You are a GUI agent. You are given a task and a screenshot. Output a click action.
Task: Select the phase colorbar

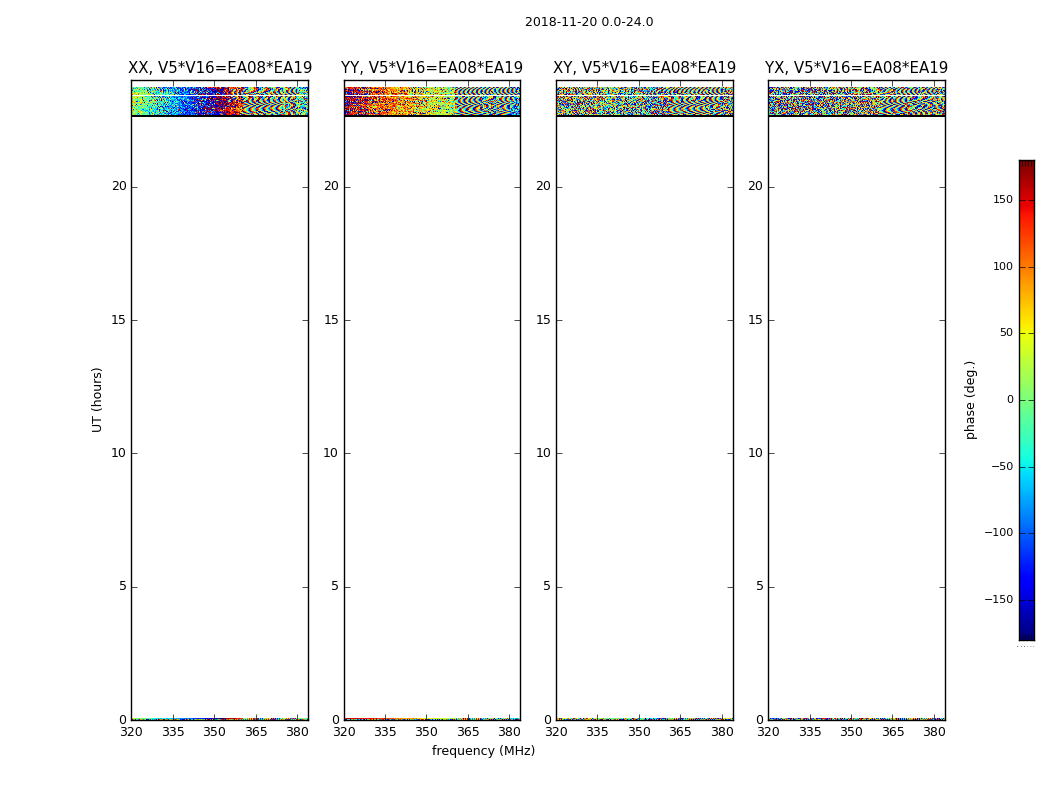pos(1026,400)
